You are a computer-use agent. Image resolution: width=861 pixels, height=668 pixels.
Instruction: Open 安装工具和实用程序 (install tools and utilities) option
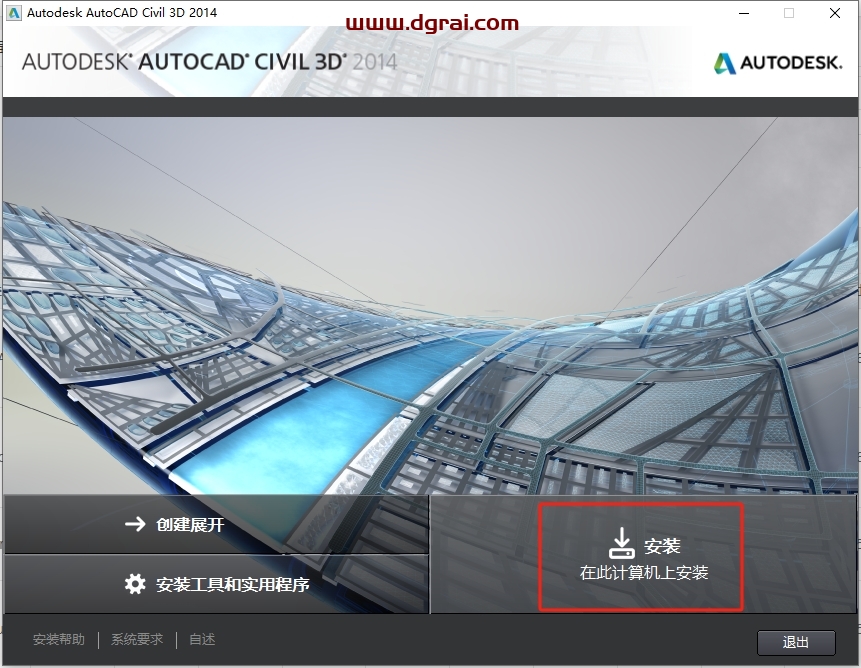point(216,584)
